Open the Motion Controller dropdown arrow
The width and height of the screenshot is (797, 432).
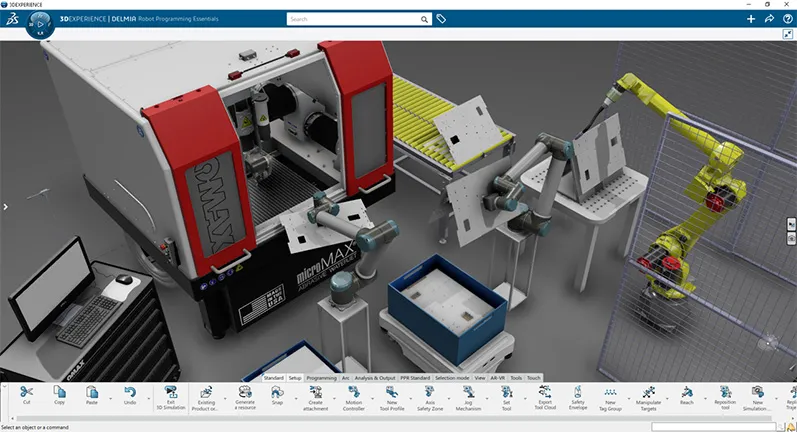(x=373, y=398)
